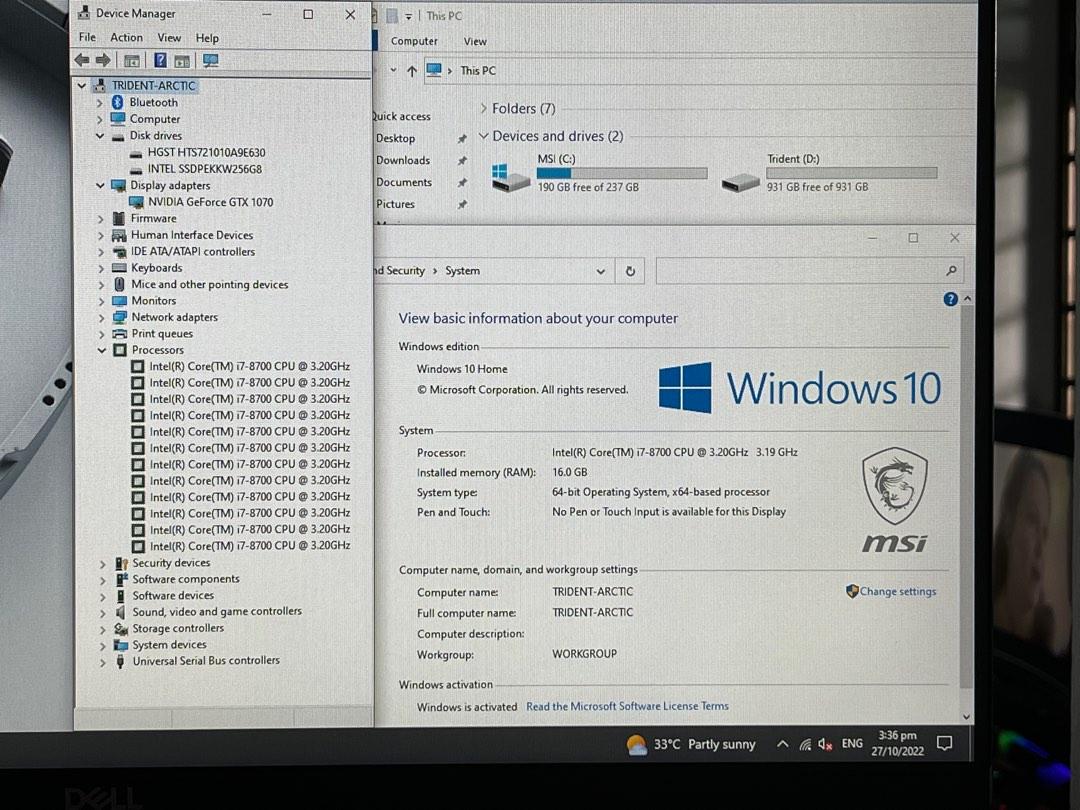Open Read the Microsoft Software License Terms link

click(627, 706)
